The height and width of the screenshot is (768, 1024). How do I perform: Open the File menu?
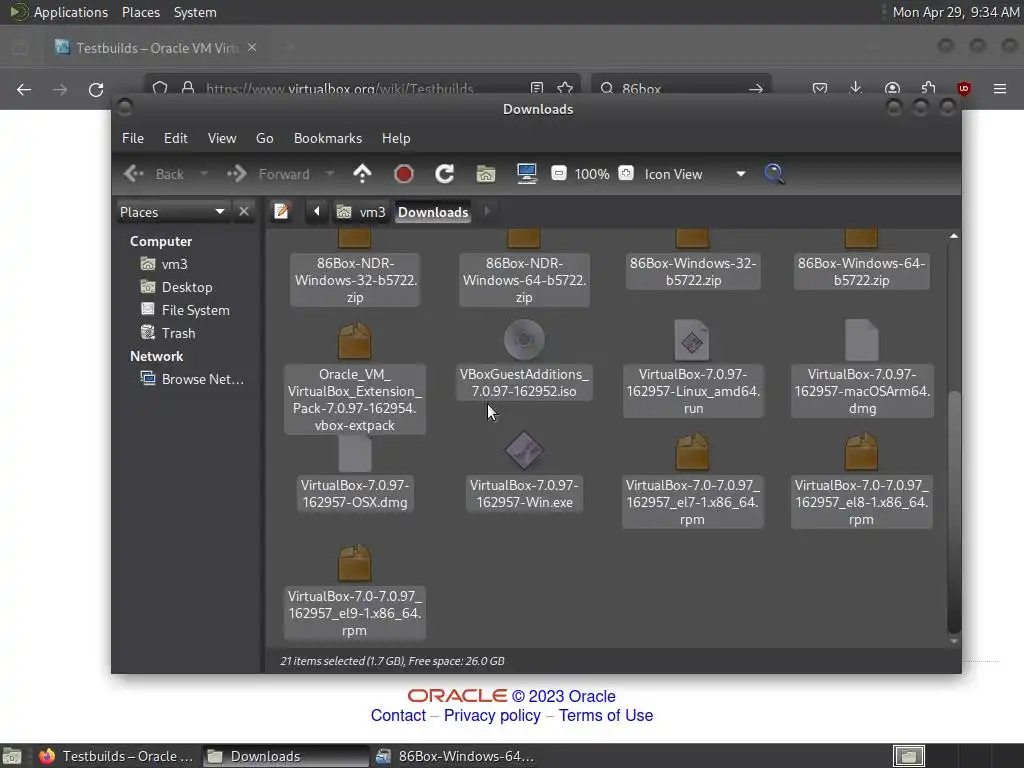pos(133,138)
